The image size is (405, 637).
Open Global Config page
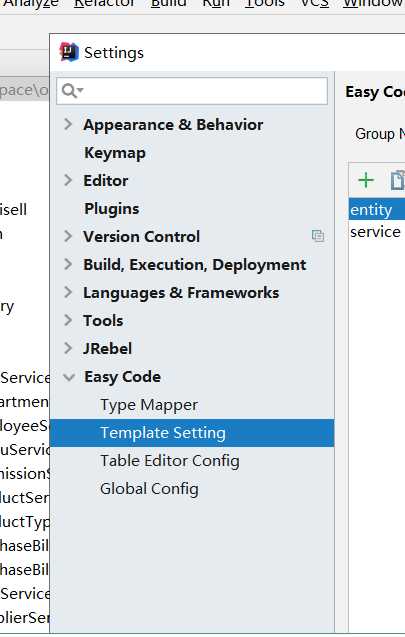click(x=149, y=489)
